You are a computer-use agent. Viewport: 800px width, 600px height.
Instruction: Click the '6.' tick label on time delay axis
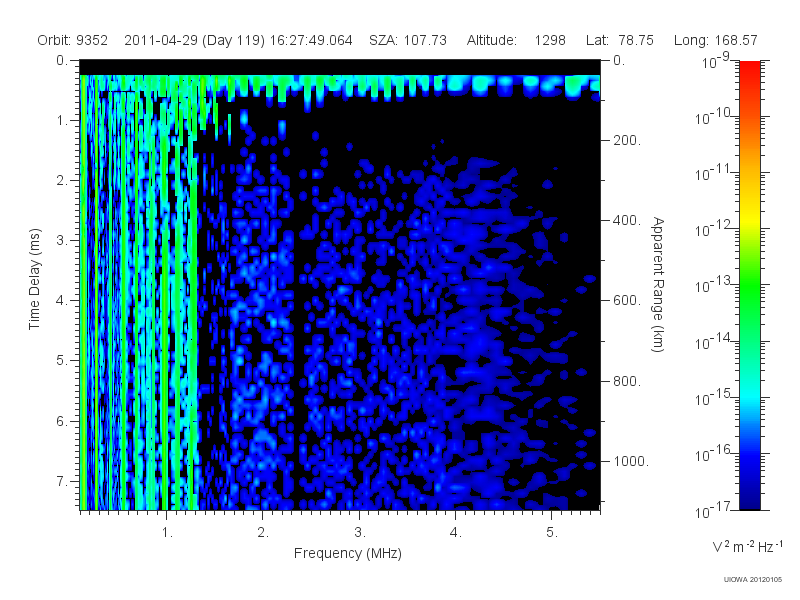[62, 421]
